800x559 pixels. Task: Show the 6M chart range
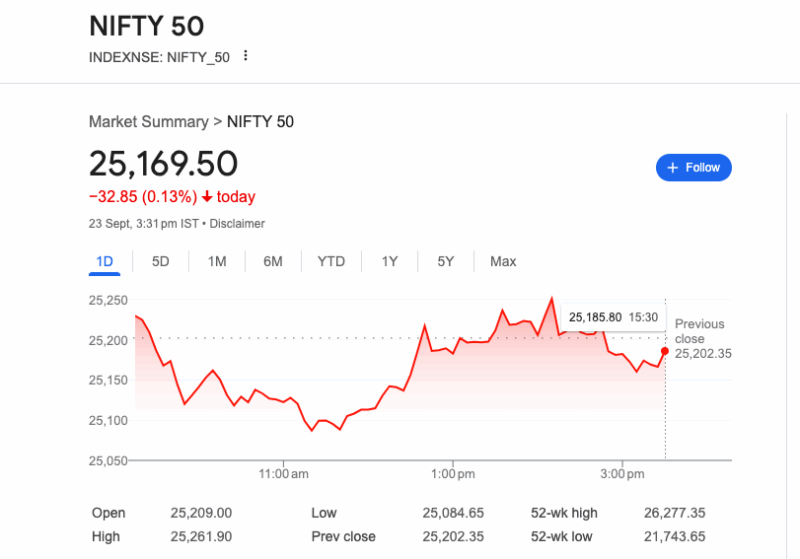click(273, 262)
